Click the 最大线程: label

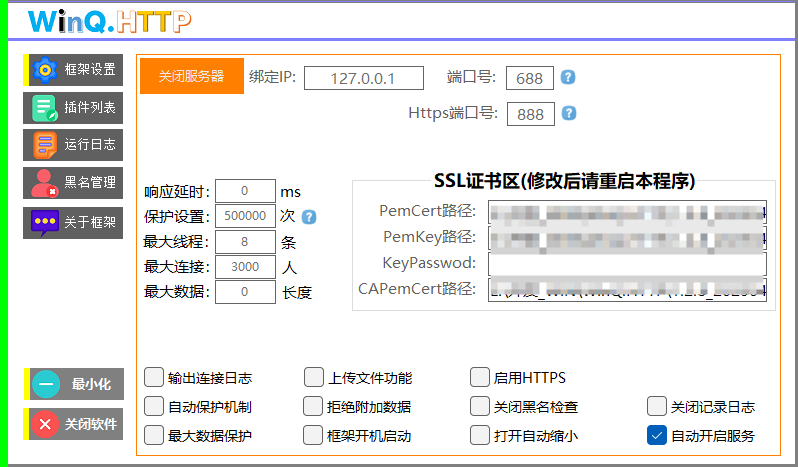[x=176, y=242]
